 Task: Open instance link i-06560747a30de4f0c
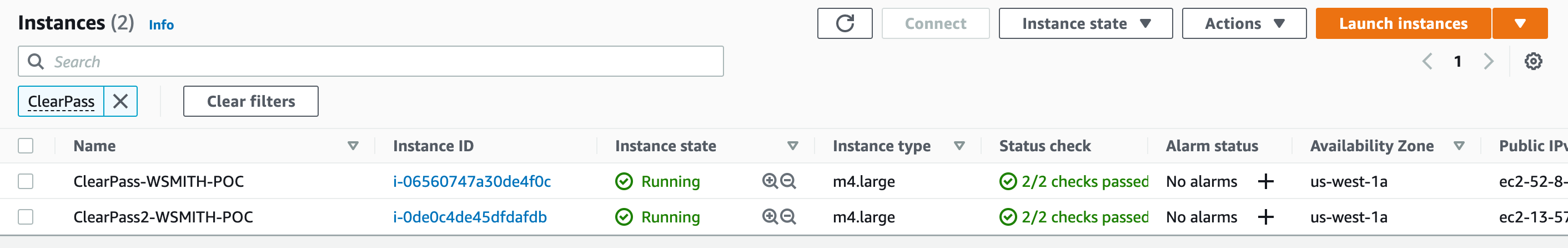click(472, 182)
